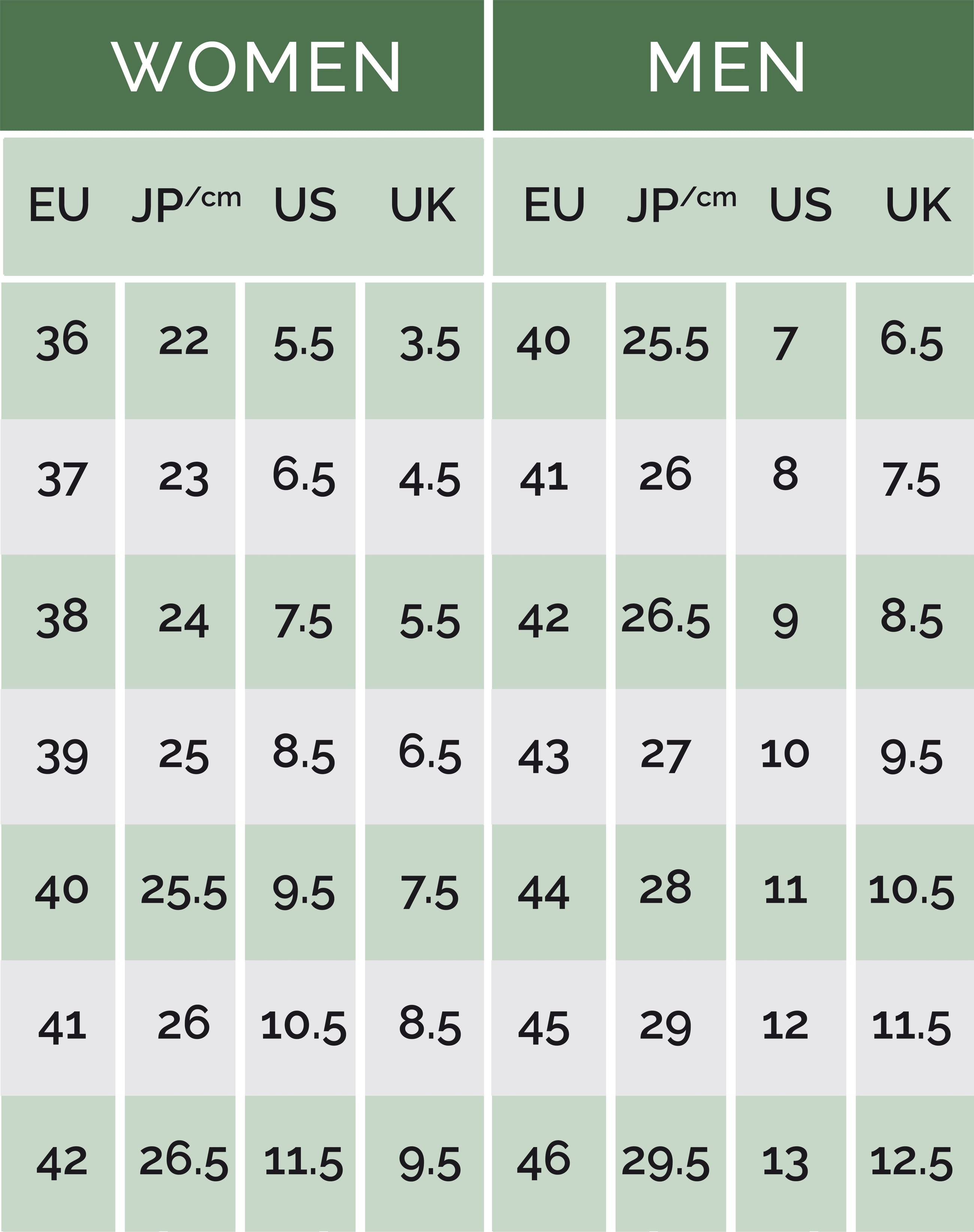Click the men's US column heading
The image size is (974, 1232).
pos(800,205)
